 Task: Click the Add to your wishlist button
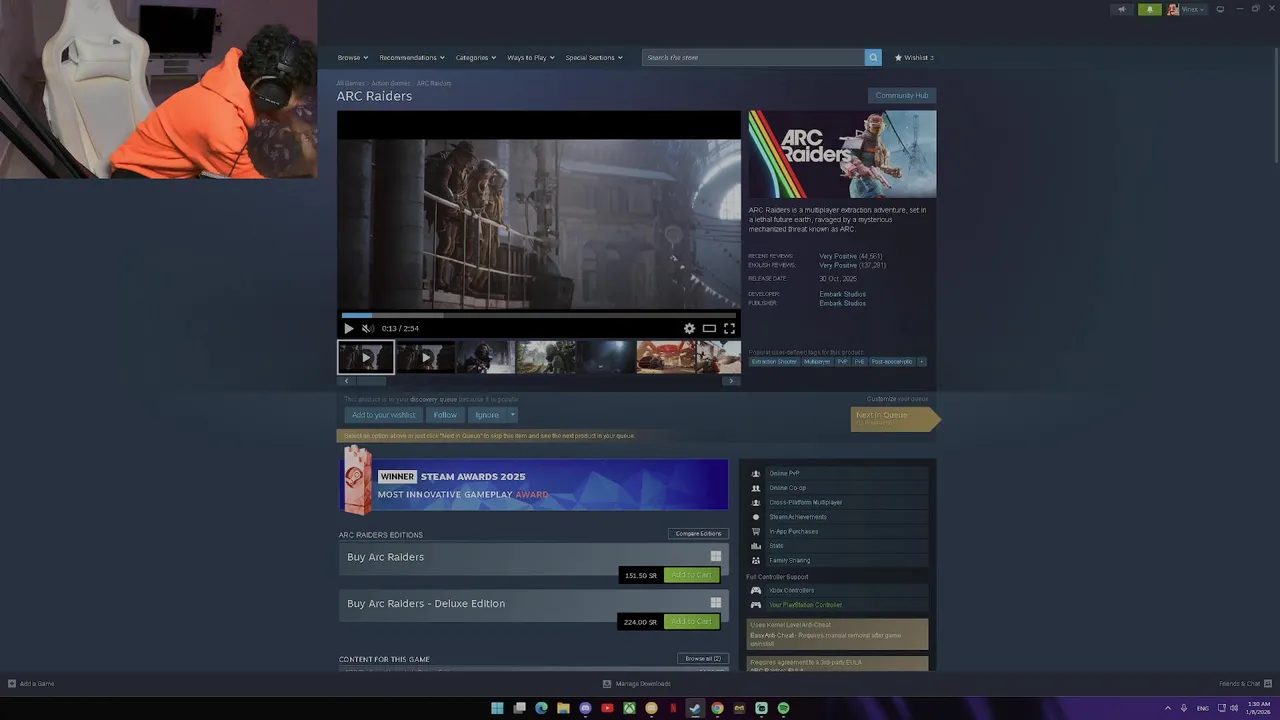click(x=383, y=415)
